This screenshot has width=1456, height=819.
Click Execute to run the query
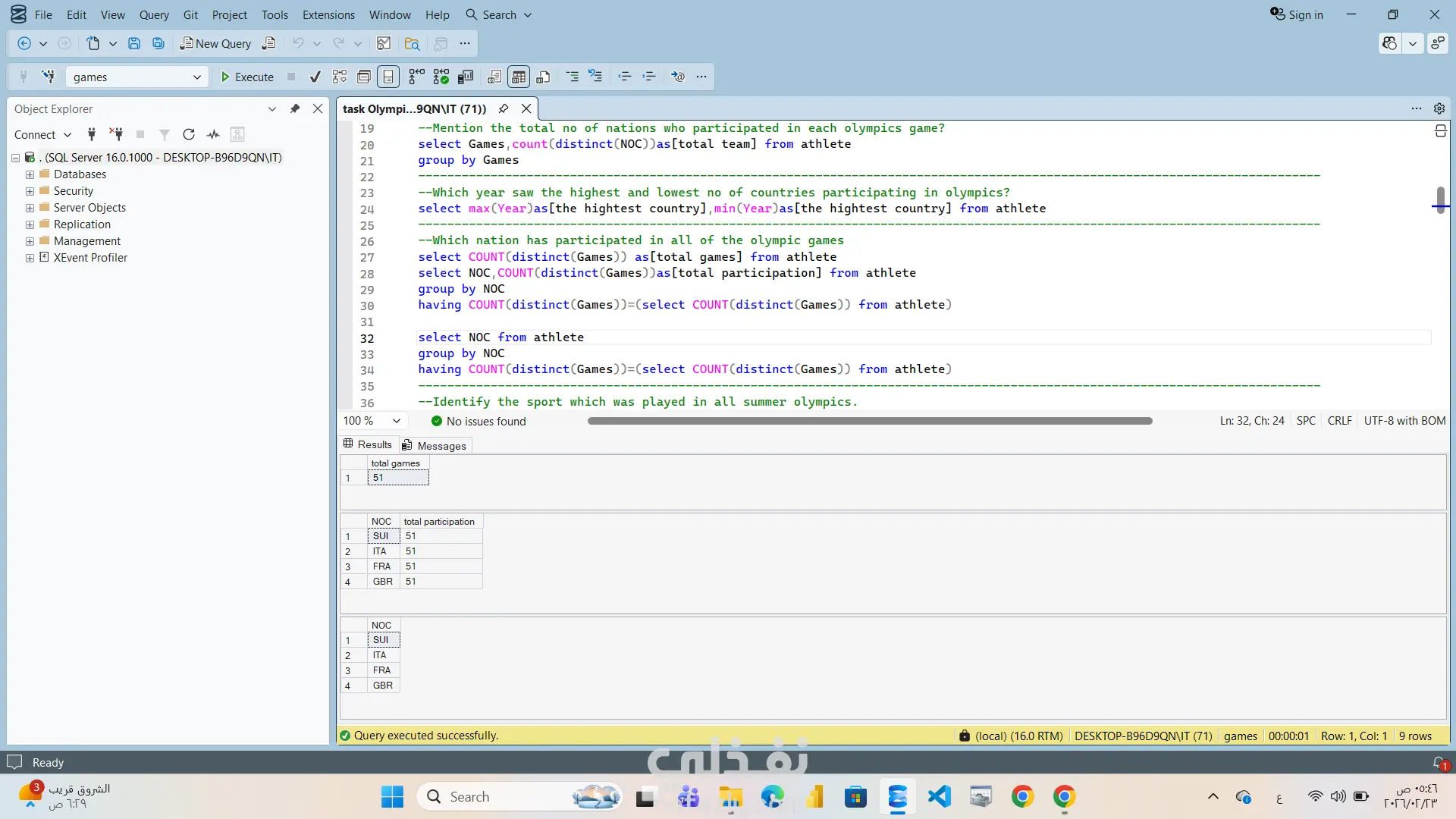[247, 77]
